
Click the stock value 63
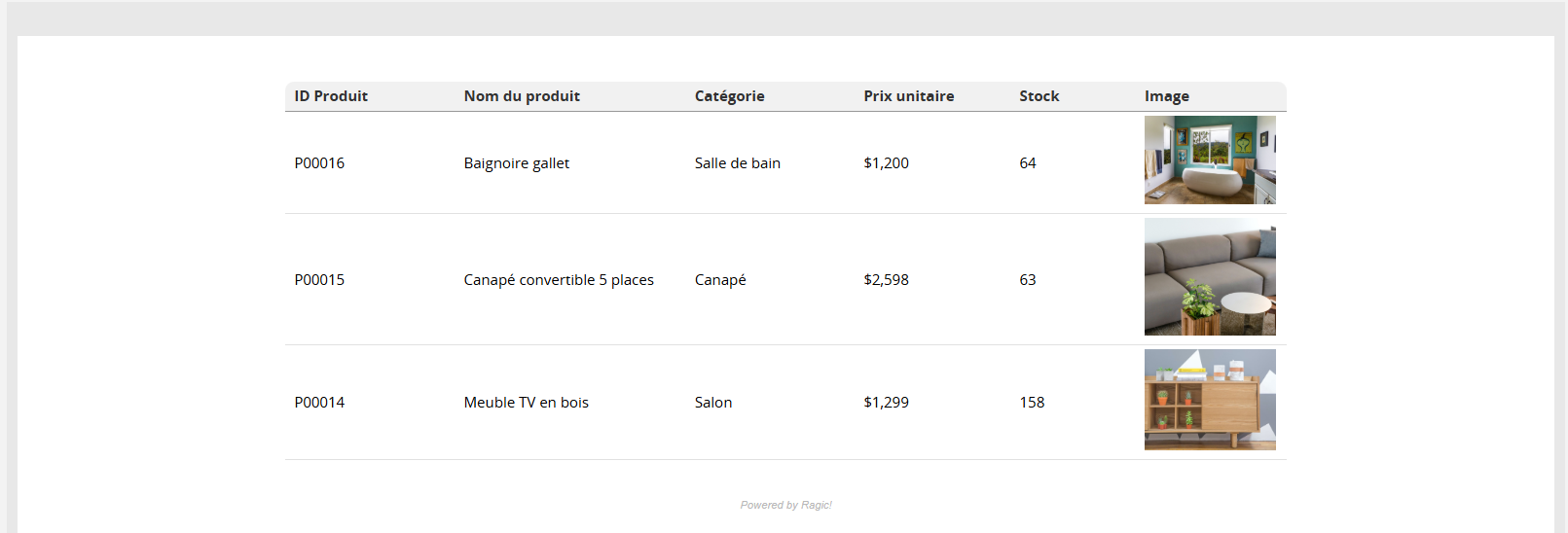(1028, 280)
